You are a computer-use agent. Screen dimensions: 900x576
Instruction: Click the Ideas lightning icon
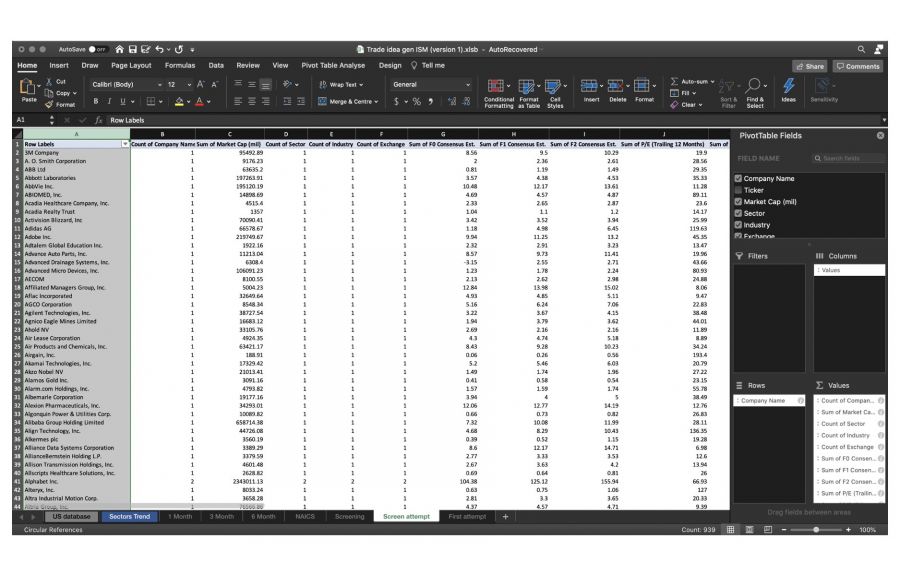789,86
